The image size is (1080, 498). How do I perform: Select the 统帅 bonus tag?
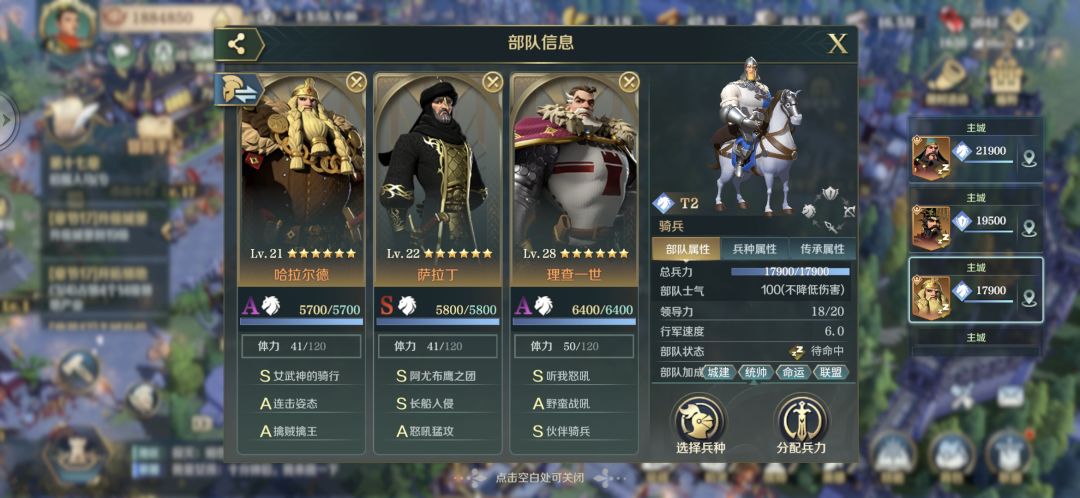(x=756, y=373)
